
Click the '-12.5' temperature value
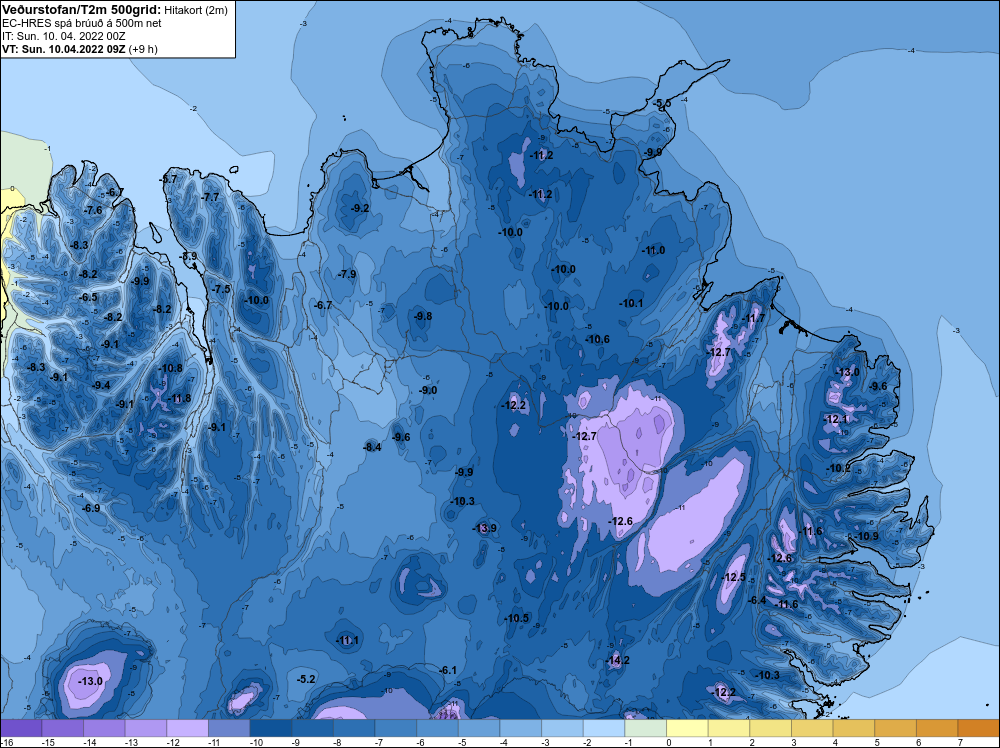(733, 577)
